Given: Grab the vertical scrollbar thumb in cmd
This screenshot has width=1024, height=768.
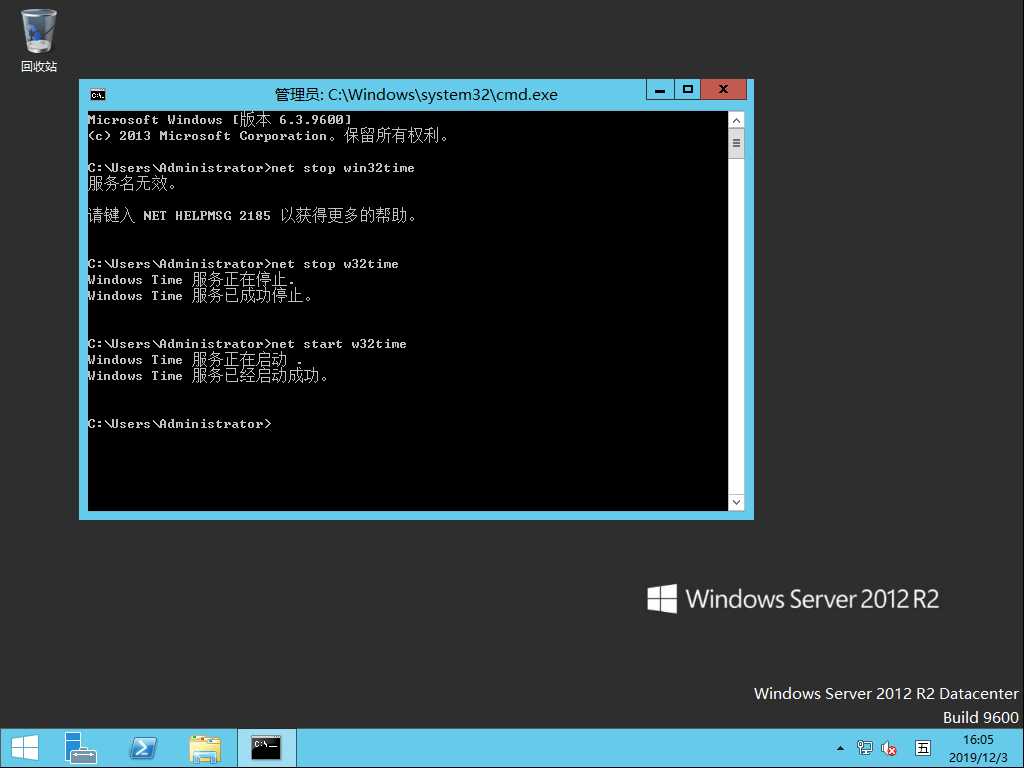Looking at the screenshot, I should pyautogui.click(x=736, y=144).
